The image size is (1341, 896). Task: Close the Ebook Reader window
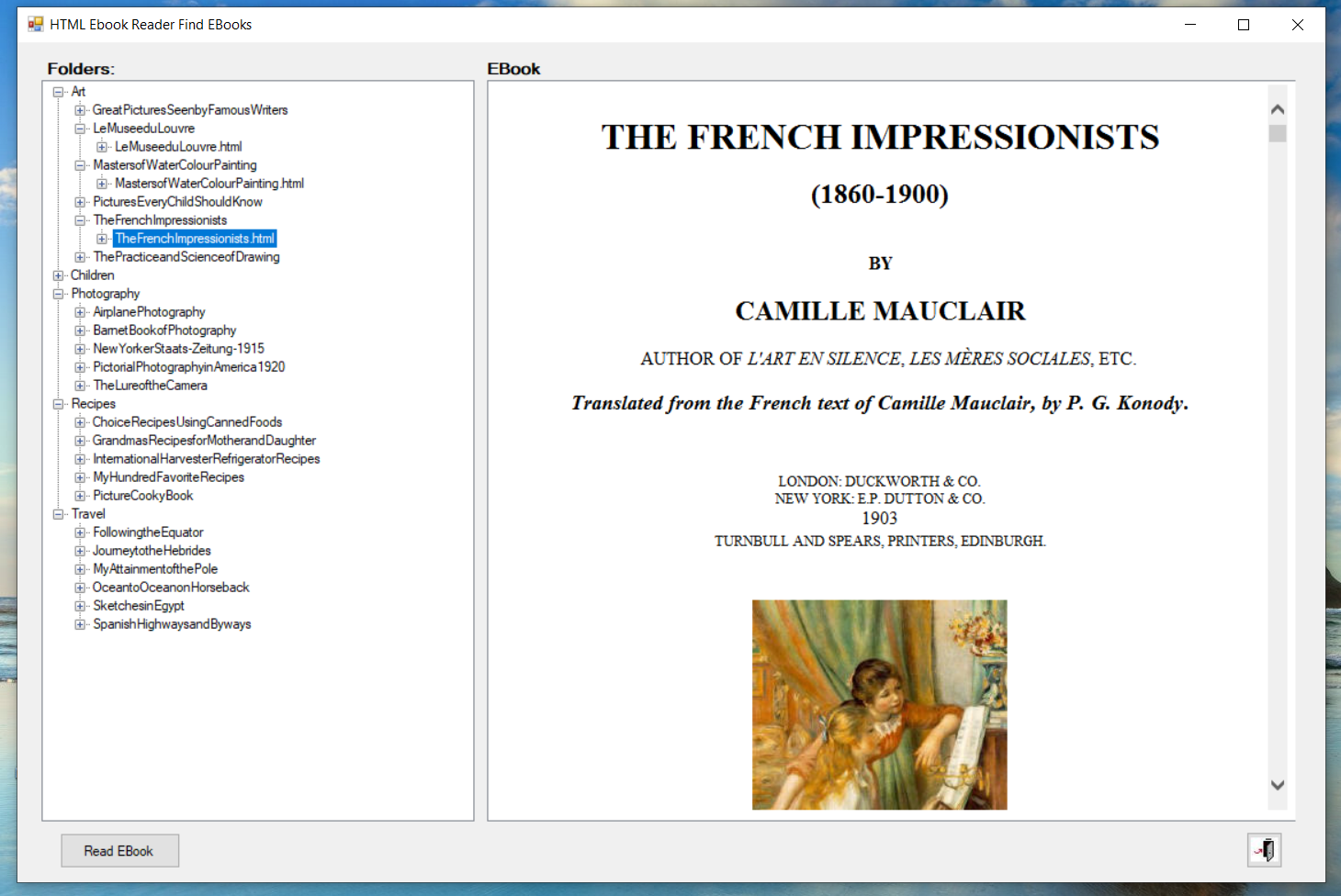coord(1298,25)
